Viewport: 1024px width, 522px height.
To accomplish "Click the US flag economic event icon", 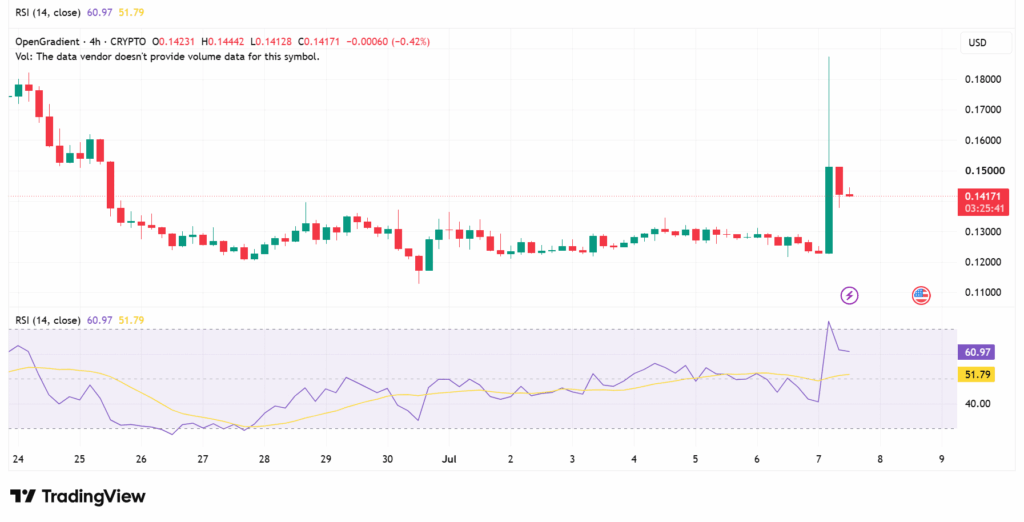I will 921,295.
